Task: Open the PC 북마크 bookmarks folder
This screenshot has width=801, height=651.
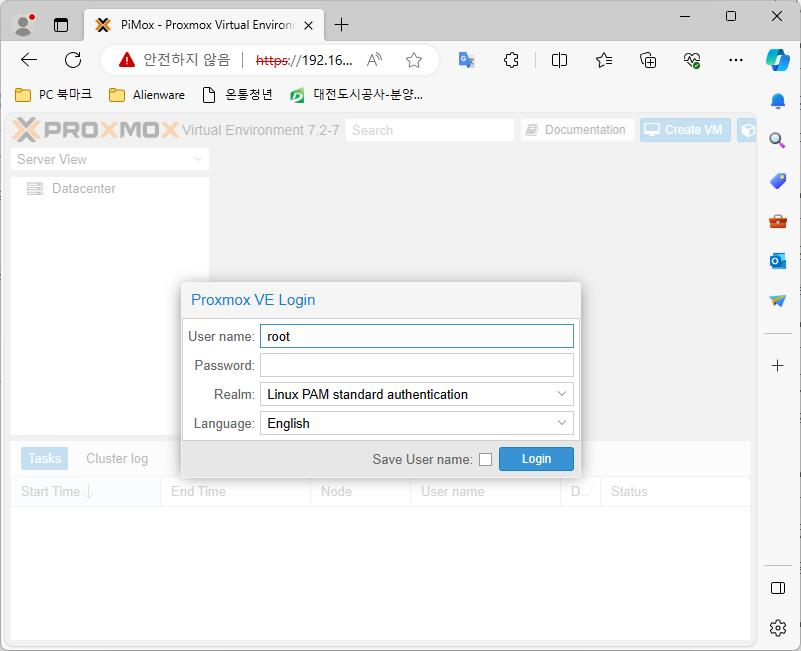Action: tap(53, 95)
